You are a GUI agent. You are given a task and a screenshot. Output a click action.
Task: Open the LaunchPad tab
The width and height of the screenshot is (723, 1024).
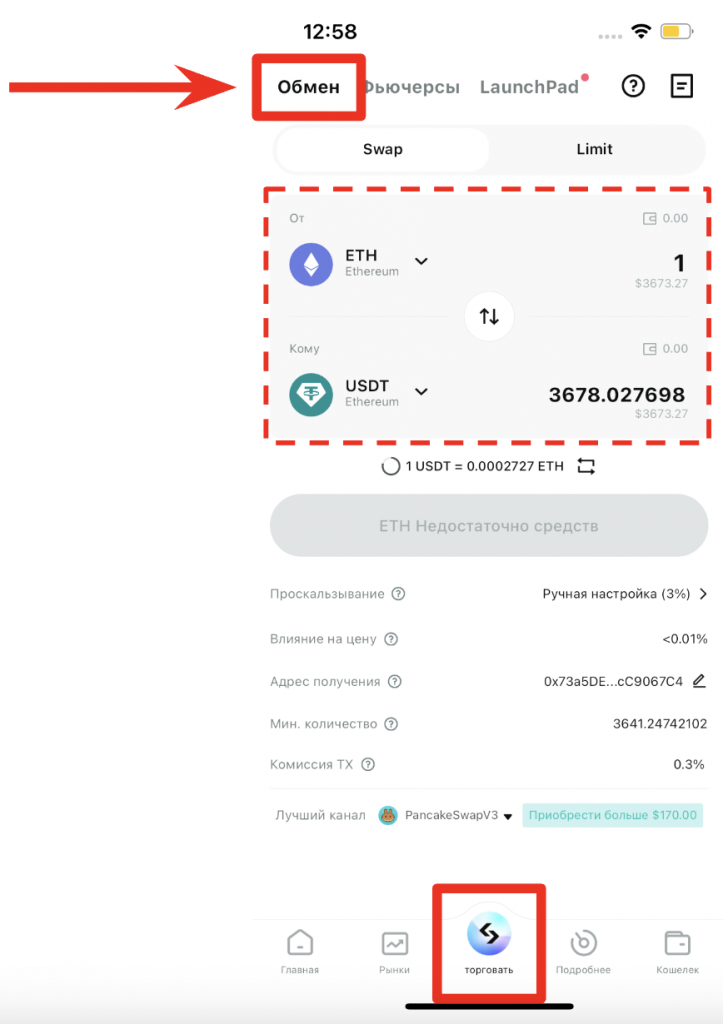click(529, 87)
